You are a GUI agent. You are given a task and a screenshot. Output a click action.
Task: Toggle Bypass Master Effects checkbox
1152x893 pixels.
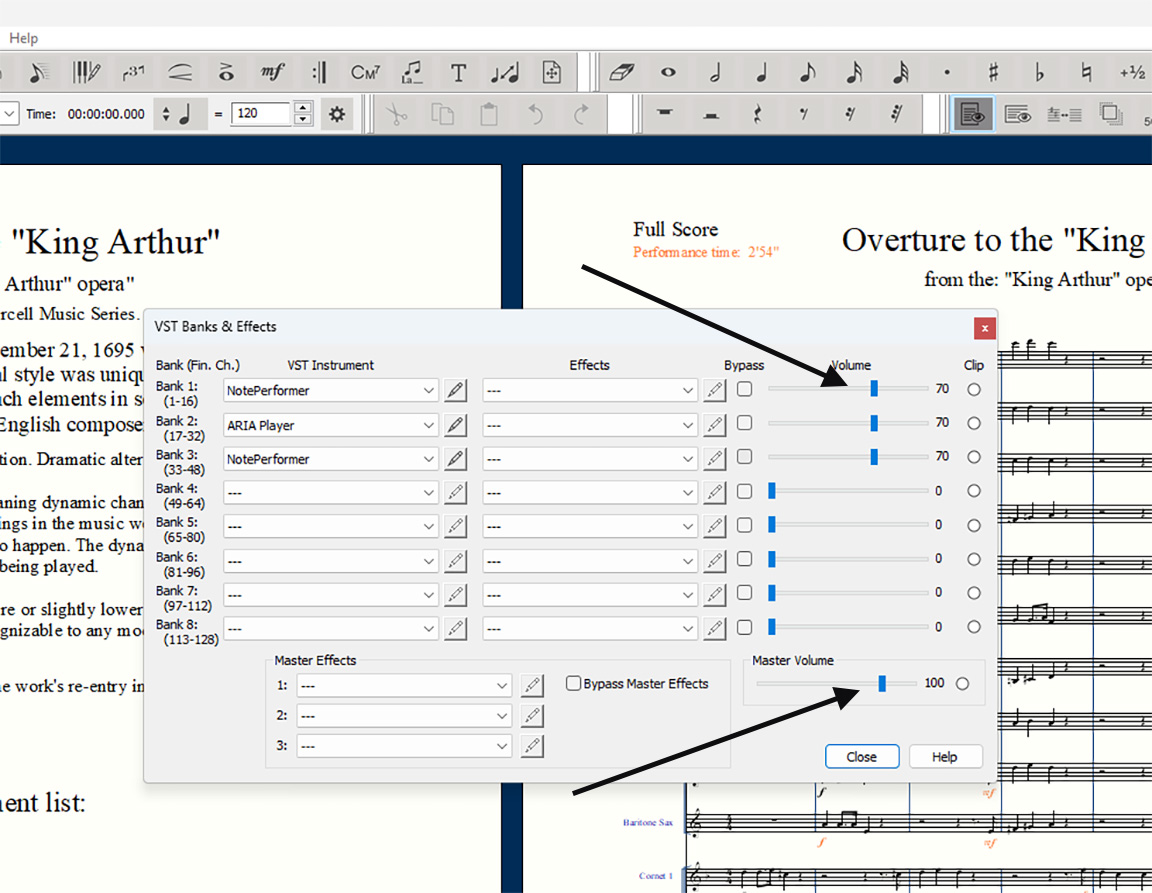[x=574, y=684]
